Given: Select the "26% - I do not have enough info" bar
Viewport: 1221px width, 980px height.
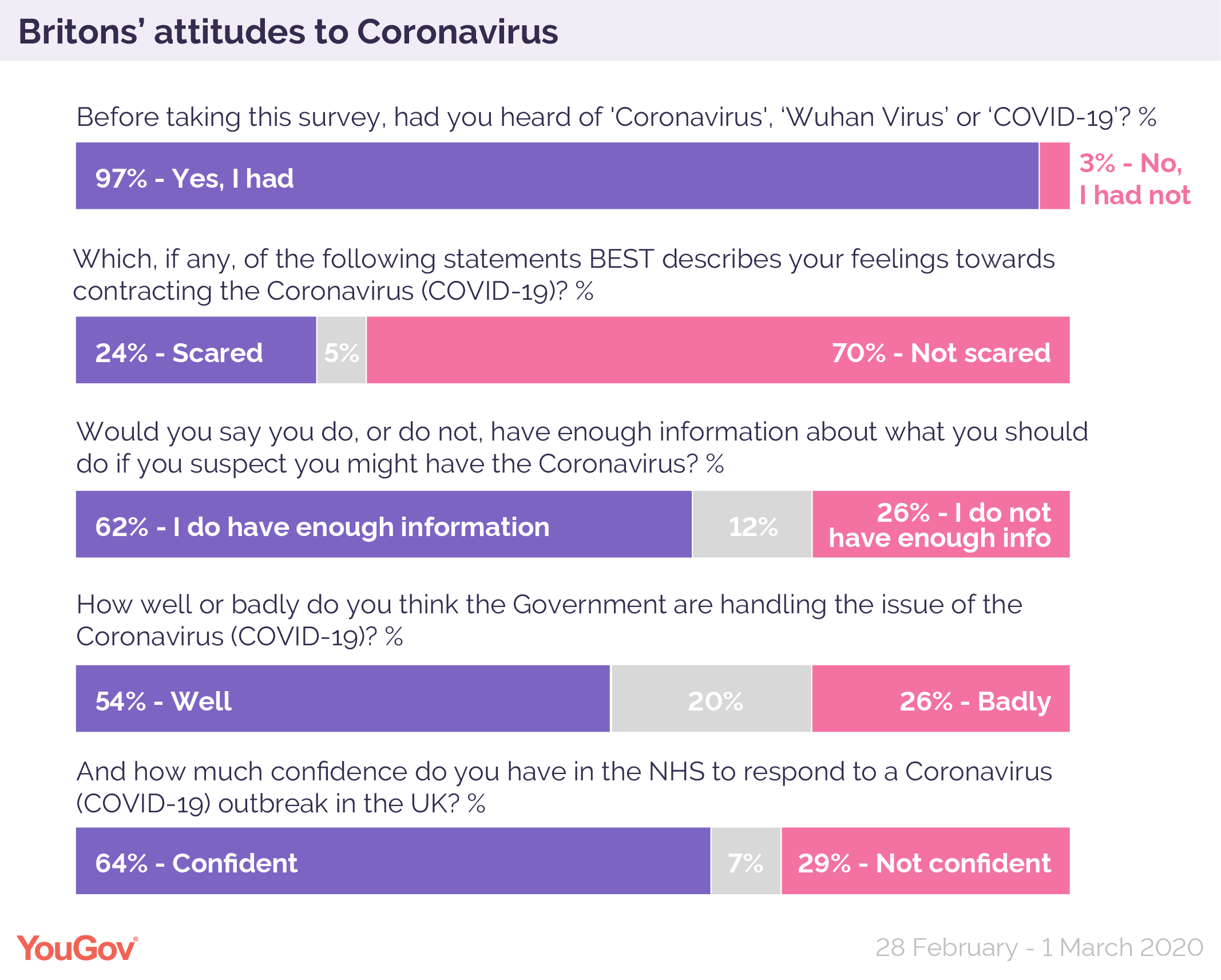Looking at the screenshot, I should click(941, 525).
